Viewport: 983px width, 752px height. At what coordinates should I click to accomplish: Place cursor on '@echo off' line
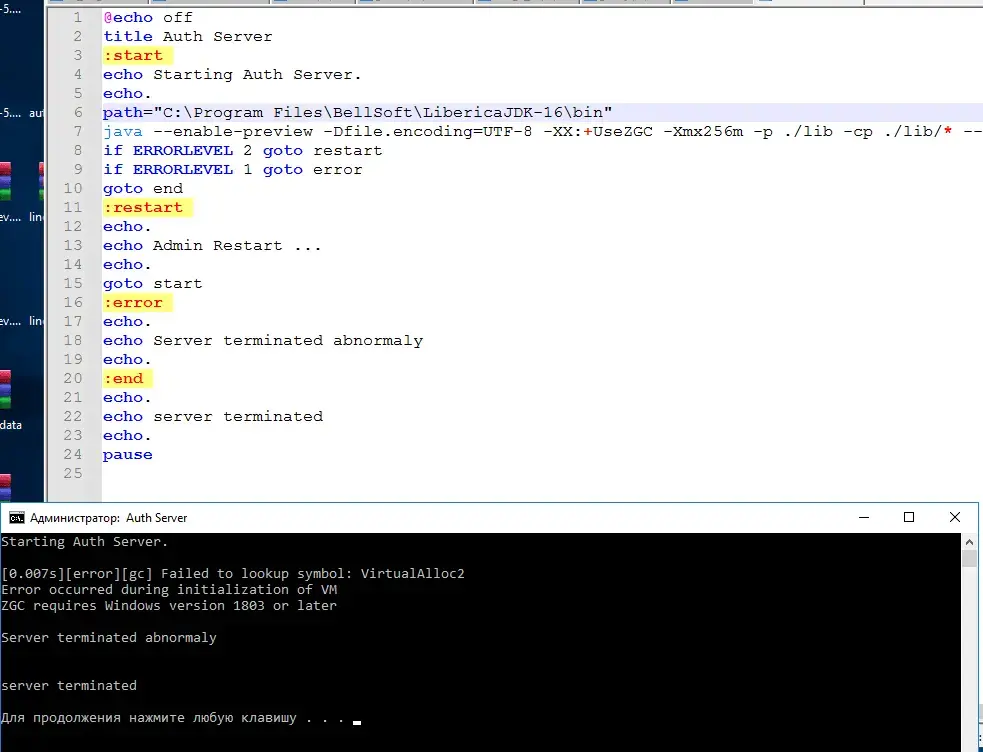pyautogui.click(x=148, y=18)
